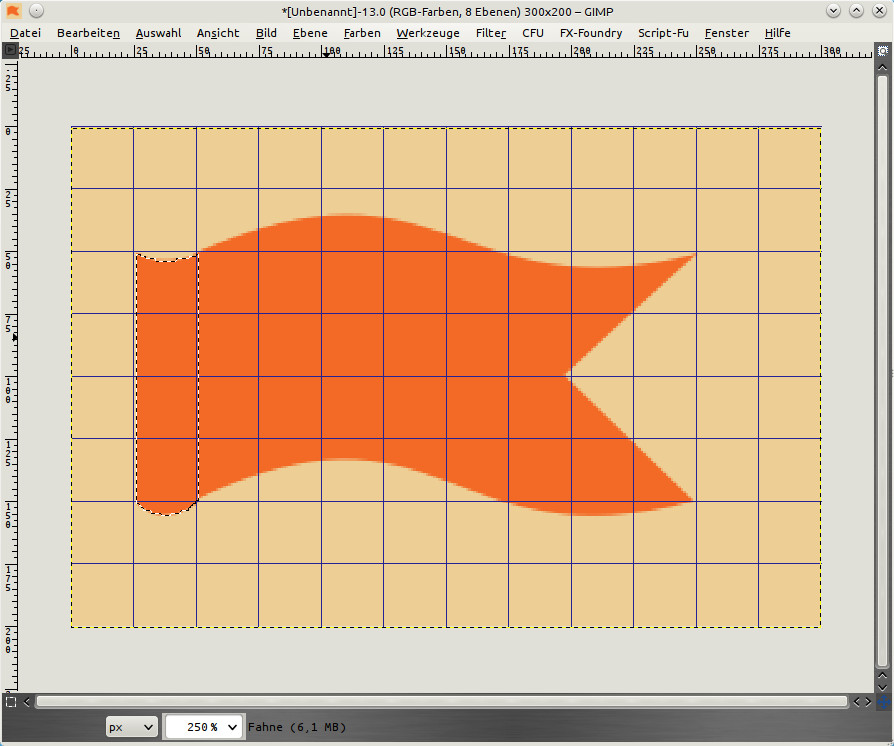
Task: Click the horizontal scrollbar track
Action: 440,702
